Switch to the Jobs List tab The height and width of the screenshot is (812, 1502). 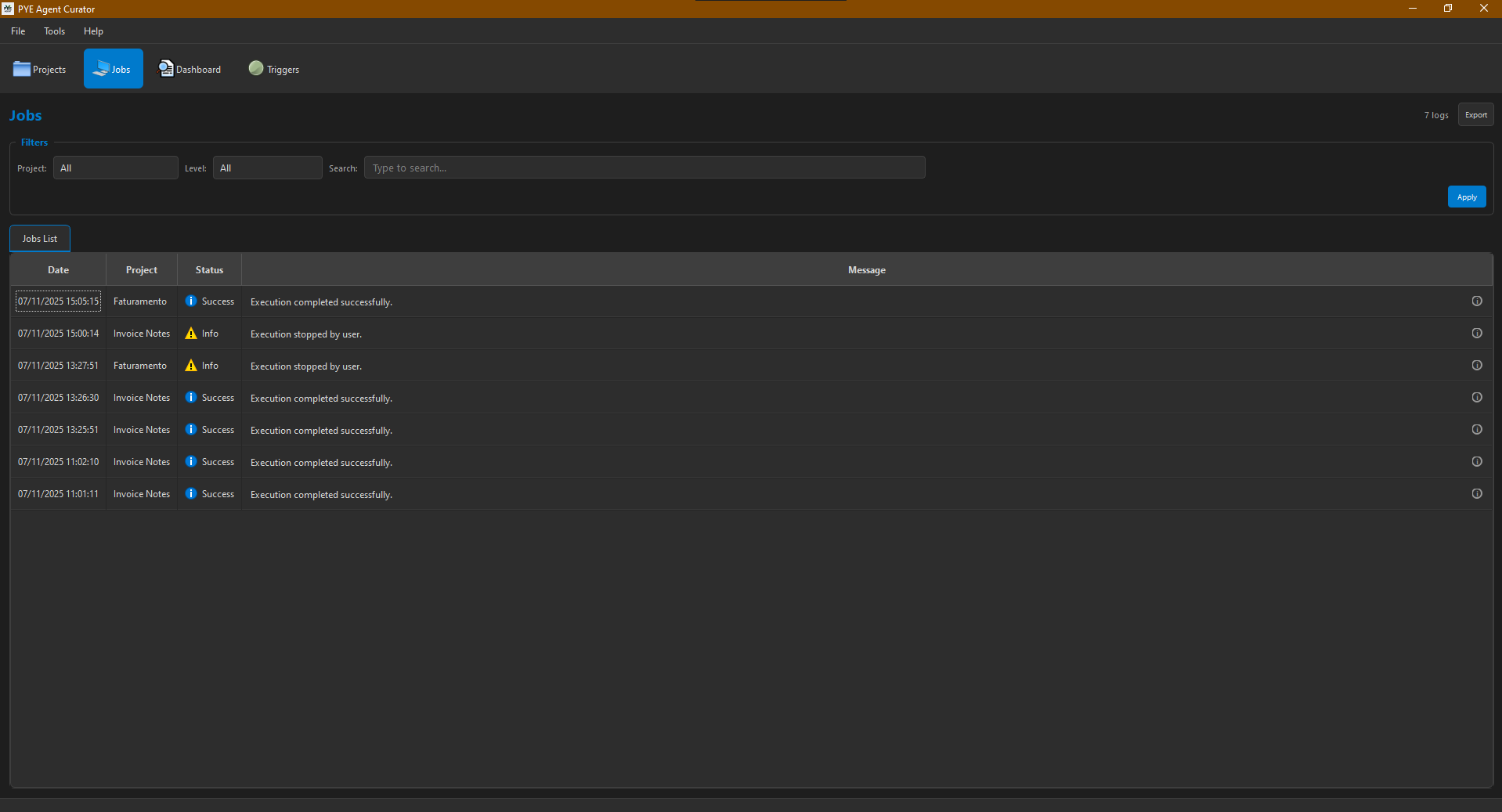[39, 238]
